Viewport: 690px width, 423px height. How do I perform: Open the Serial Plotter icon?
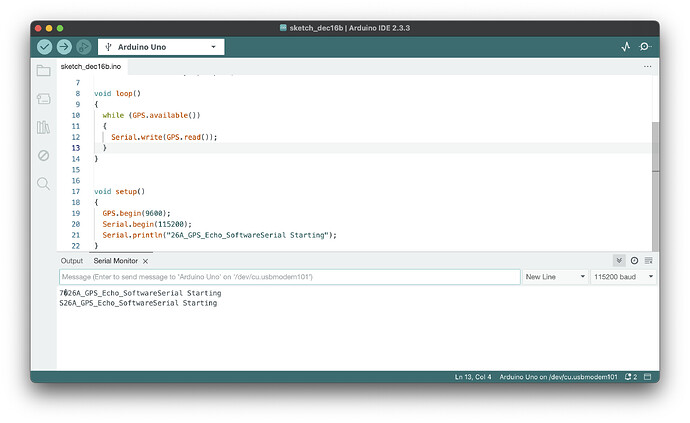pos(626,47)
